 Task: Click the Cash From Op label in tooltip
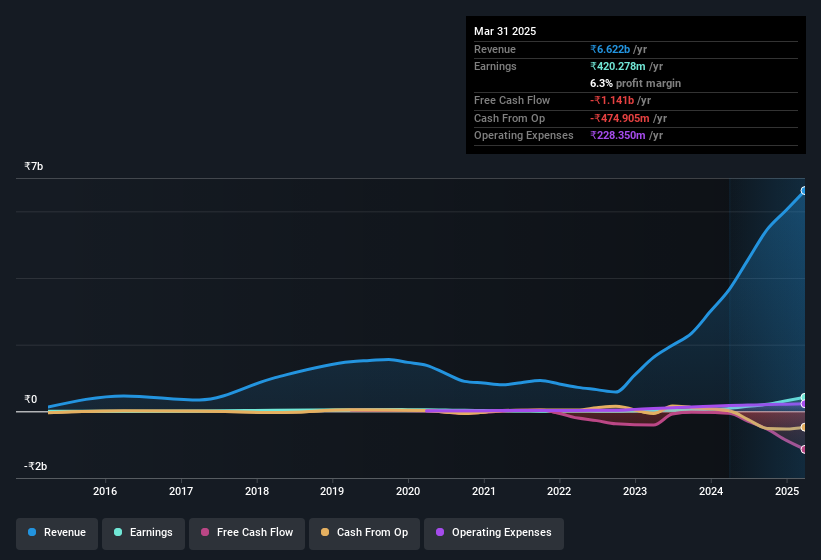[x=509, y=118]
